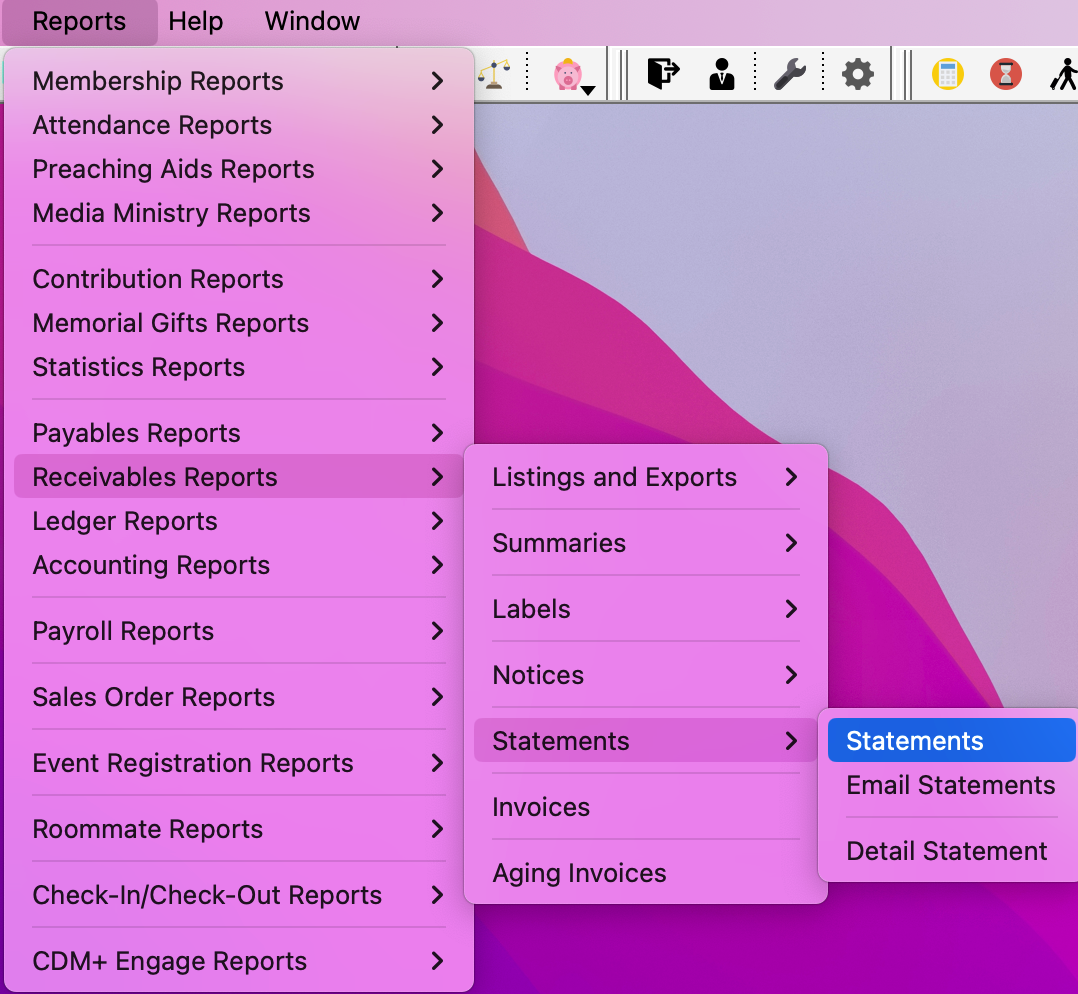Viewport: 1078px width, 994px height.
Task: Launch the yellow calculator icon
Action: 947,74
